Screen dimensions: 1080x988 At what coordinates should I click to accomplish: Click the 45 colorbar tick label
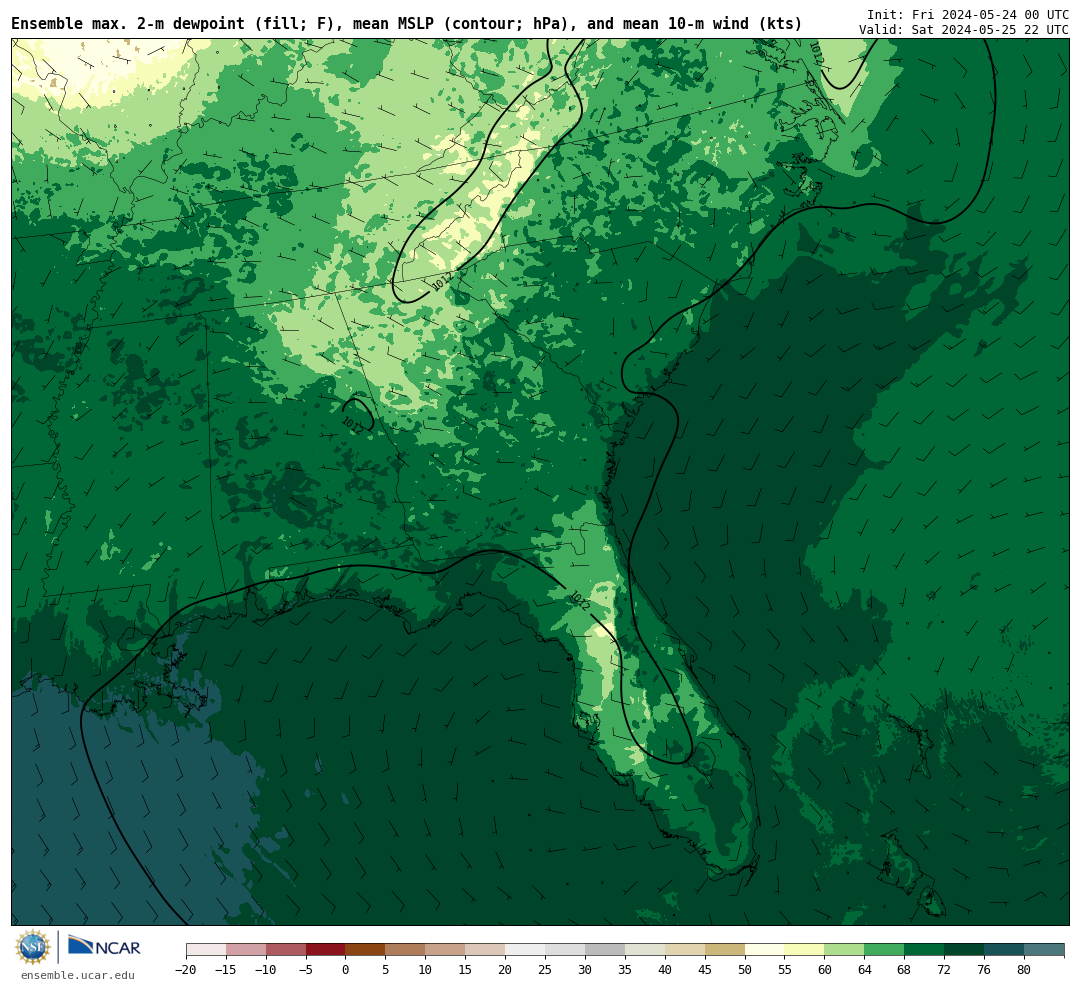pyautogui.click(x=705, y=970)
